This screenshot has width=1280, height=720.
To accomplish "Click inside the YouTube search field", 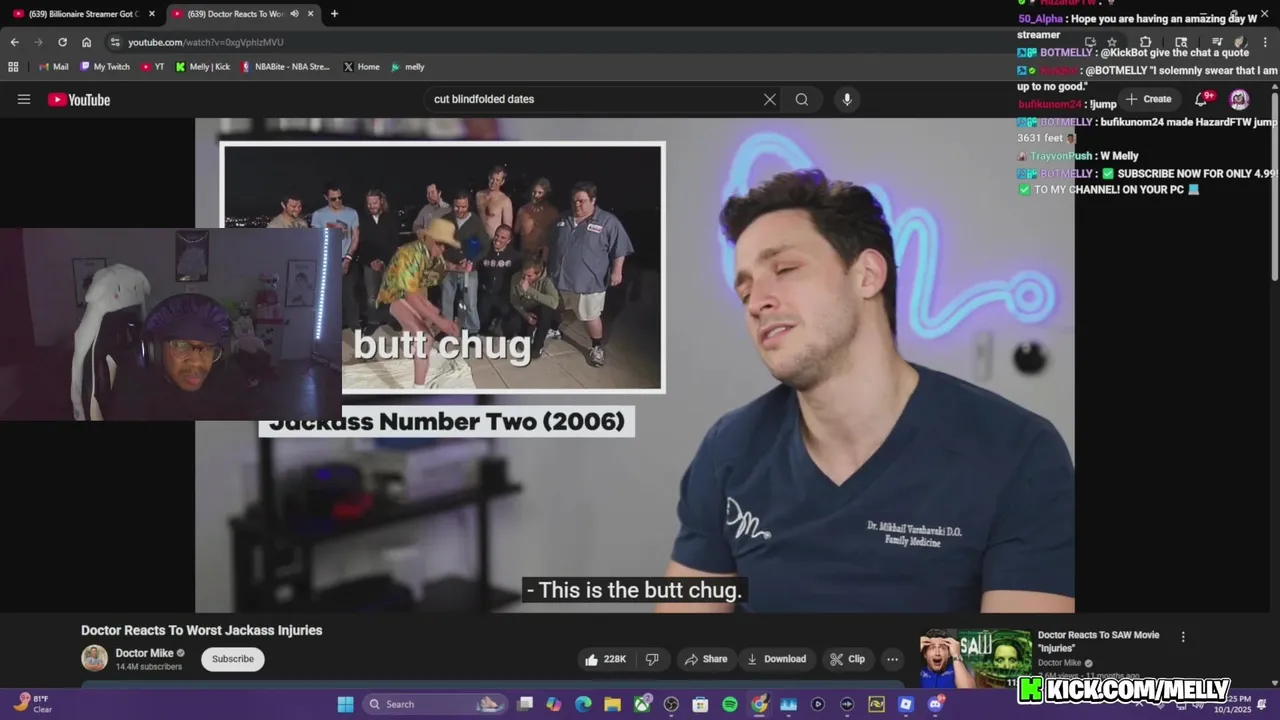I will pos(594,99).
